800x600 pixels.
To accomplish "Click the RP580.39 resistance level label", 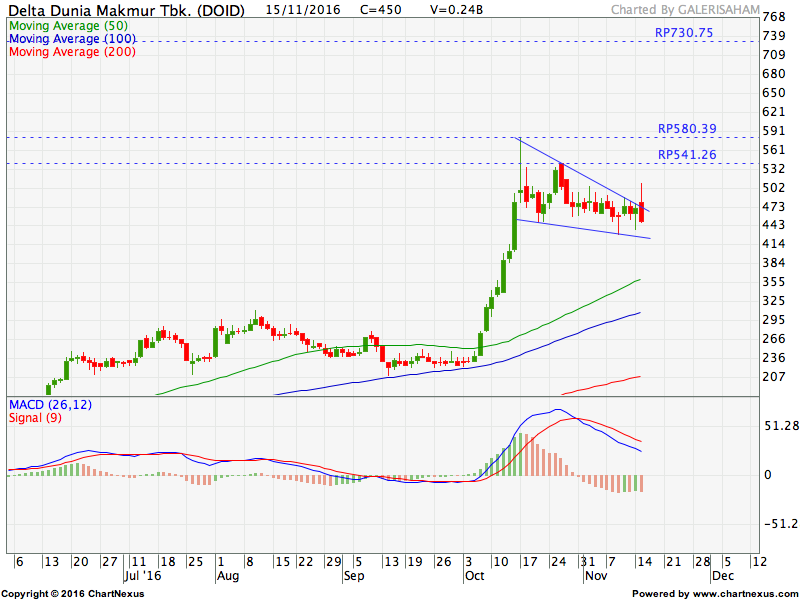I will (687, 128).
